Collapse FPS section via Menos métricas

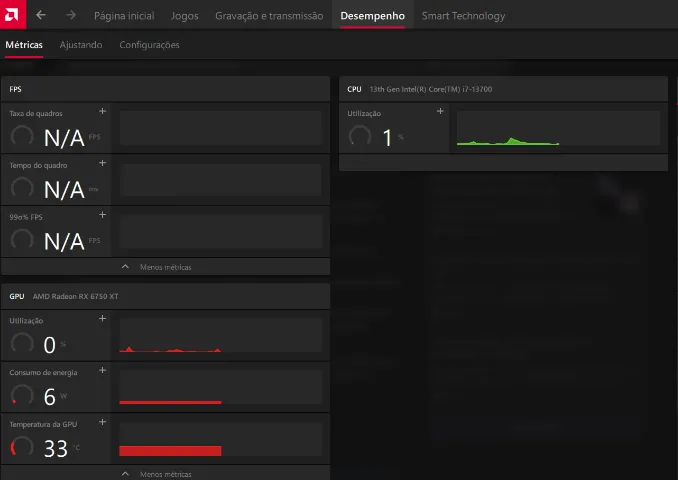[165, 267]
